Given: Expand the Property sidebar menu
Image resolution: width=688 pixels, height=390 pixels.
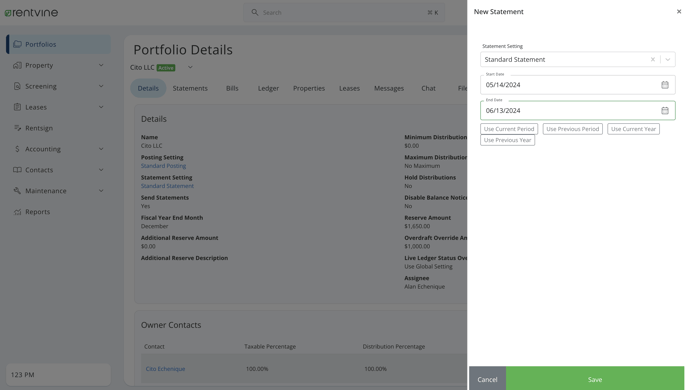Looking at the screenshot, I should 101,65.
